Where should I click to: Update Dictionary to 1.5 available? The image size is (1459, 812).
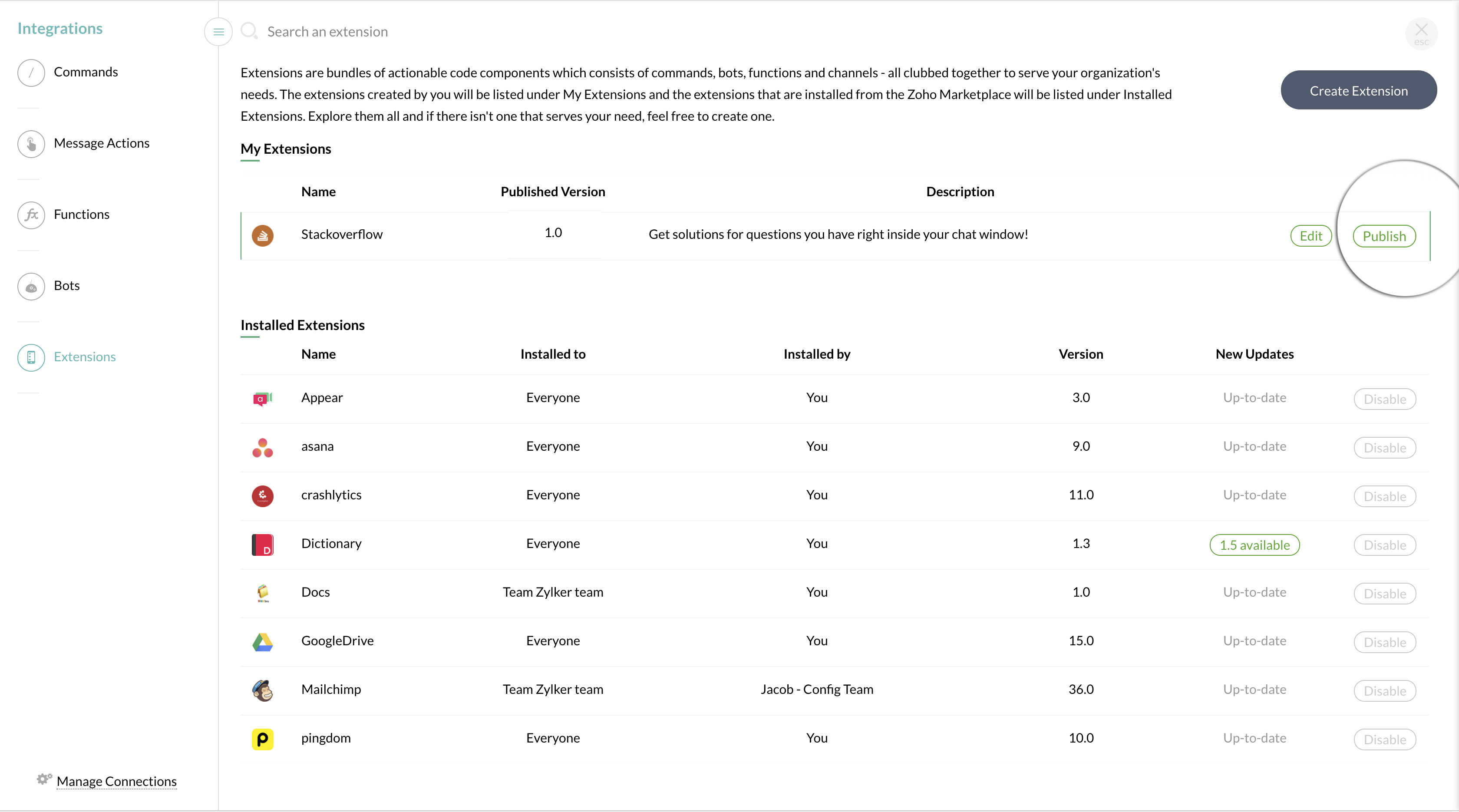(1254, 545)
